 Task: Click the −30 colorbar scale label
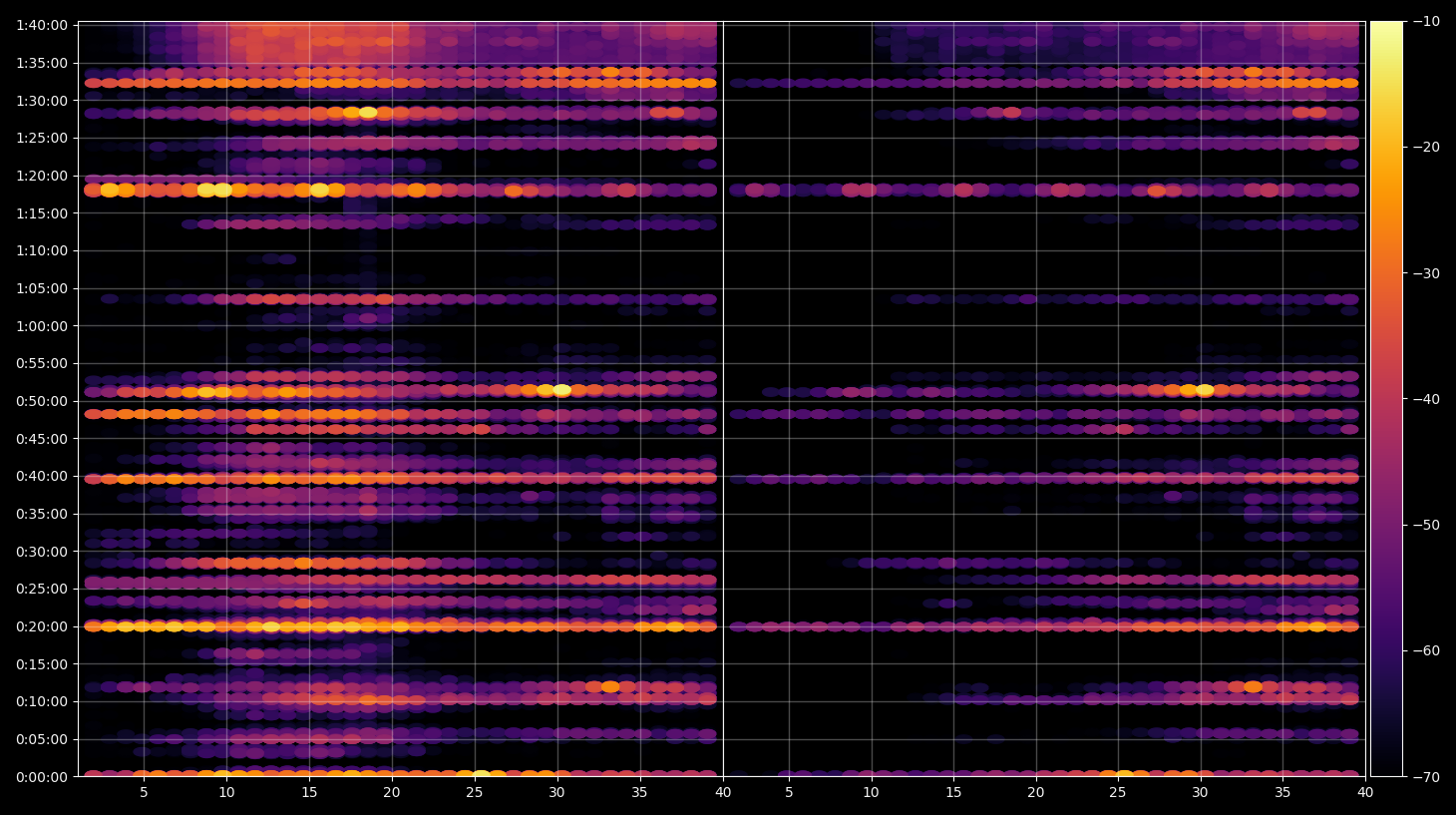click(1426, 273)
